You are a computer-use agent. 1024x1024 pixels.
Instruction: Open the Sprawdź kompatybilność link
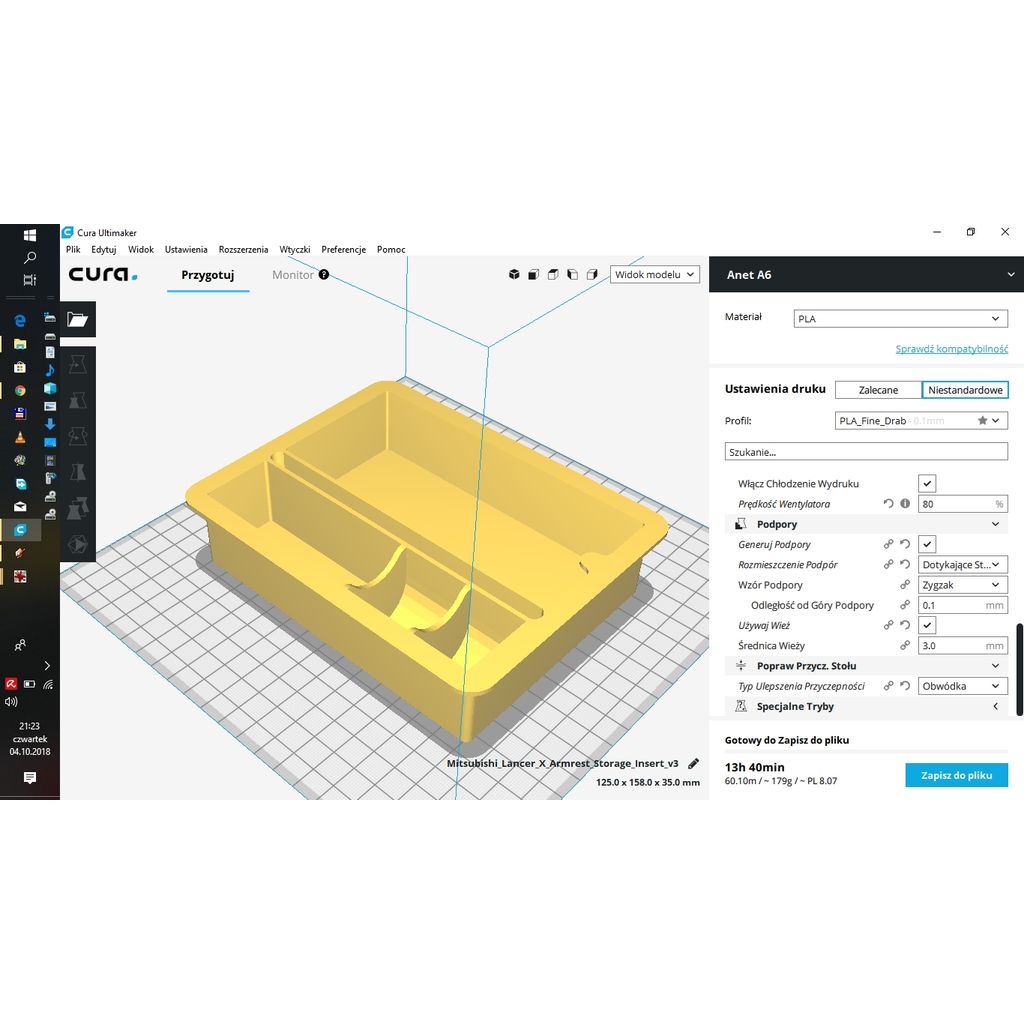click(951, 349)
